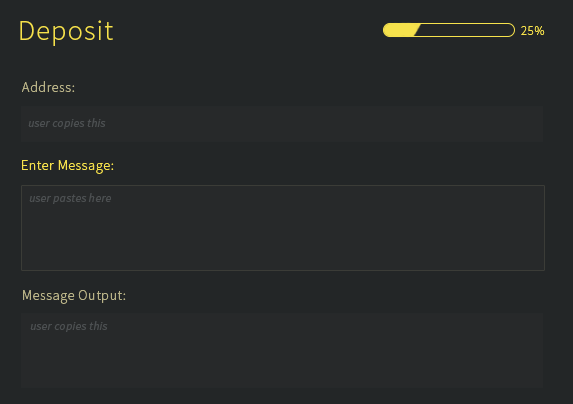
Task: Click the rounded left end of progress bar
Action: (x=387, y=30)
